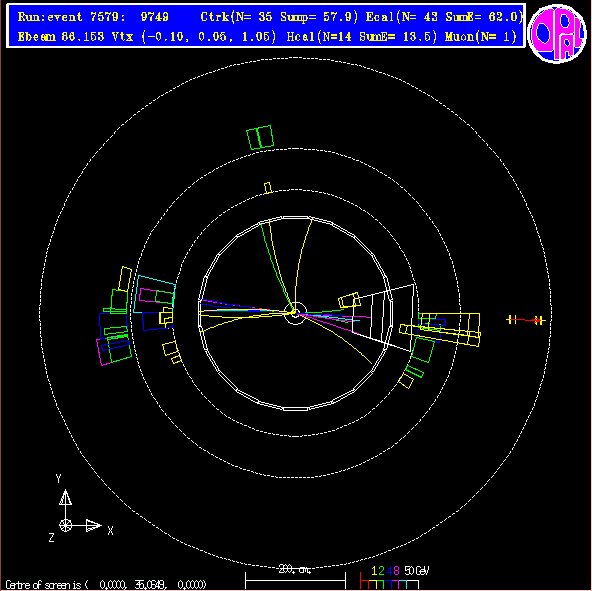Click the Centre of screen coordinates text
The width and height of the screenshot is (592, 591).
pyautogui.click(x=106, y=585)
